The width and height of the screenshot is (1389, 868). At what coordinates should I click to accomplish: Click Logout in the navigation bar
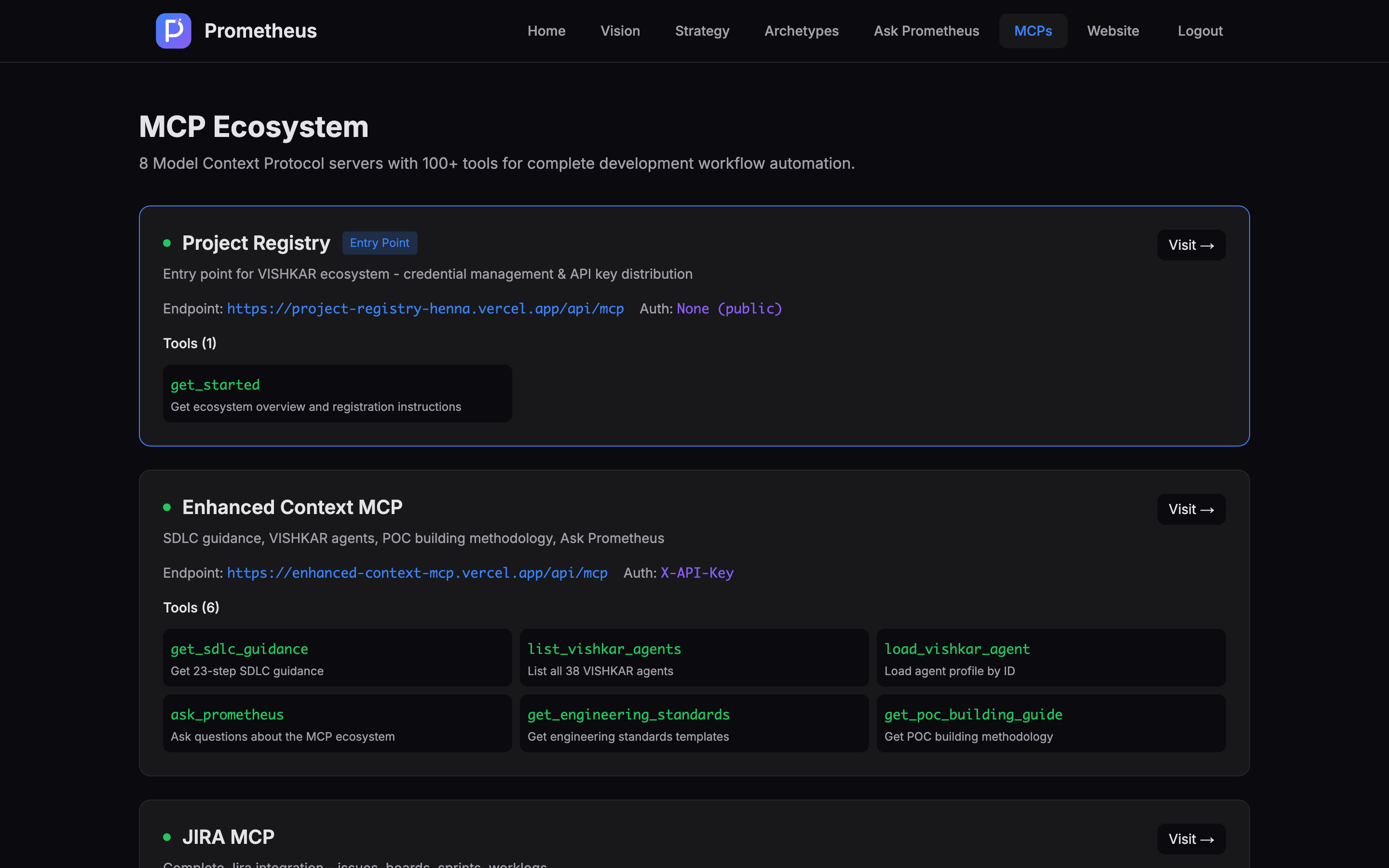pyautogui.click(x=1200, y=30)
